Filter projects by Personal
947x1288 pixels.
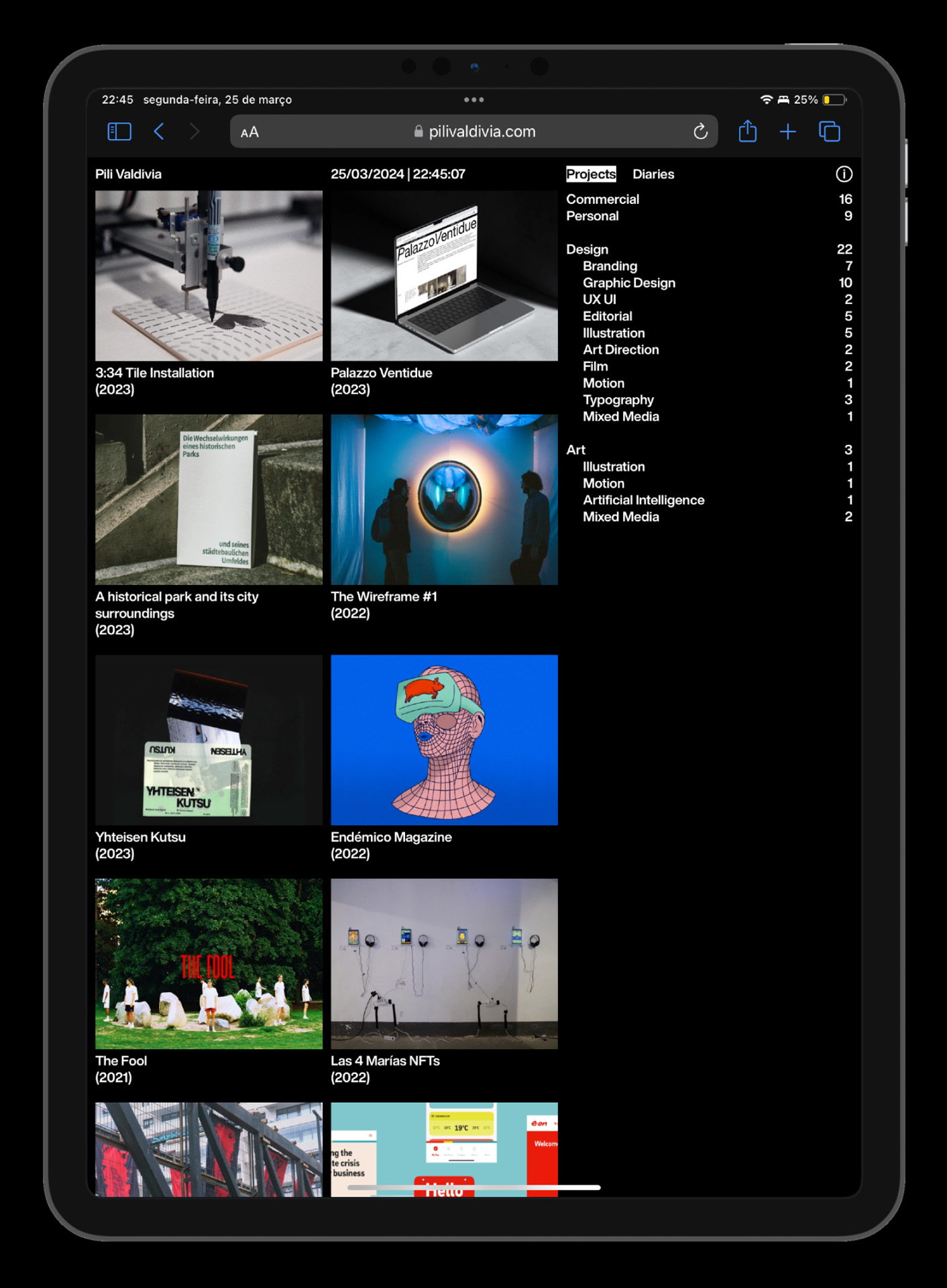(x=592, y=216)
